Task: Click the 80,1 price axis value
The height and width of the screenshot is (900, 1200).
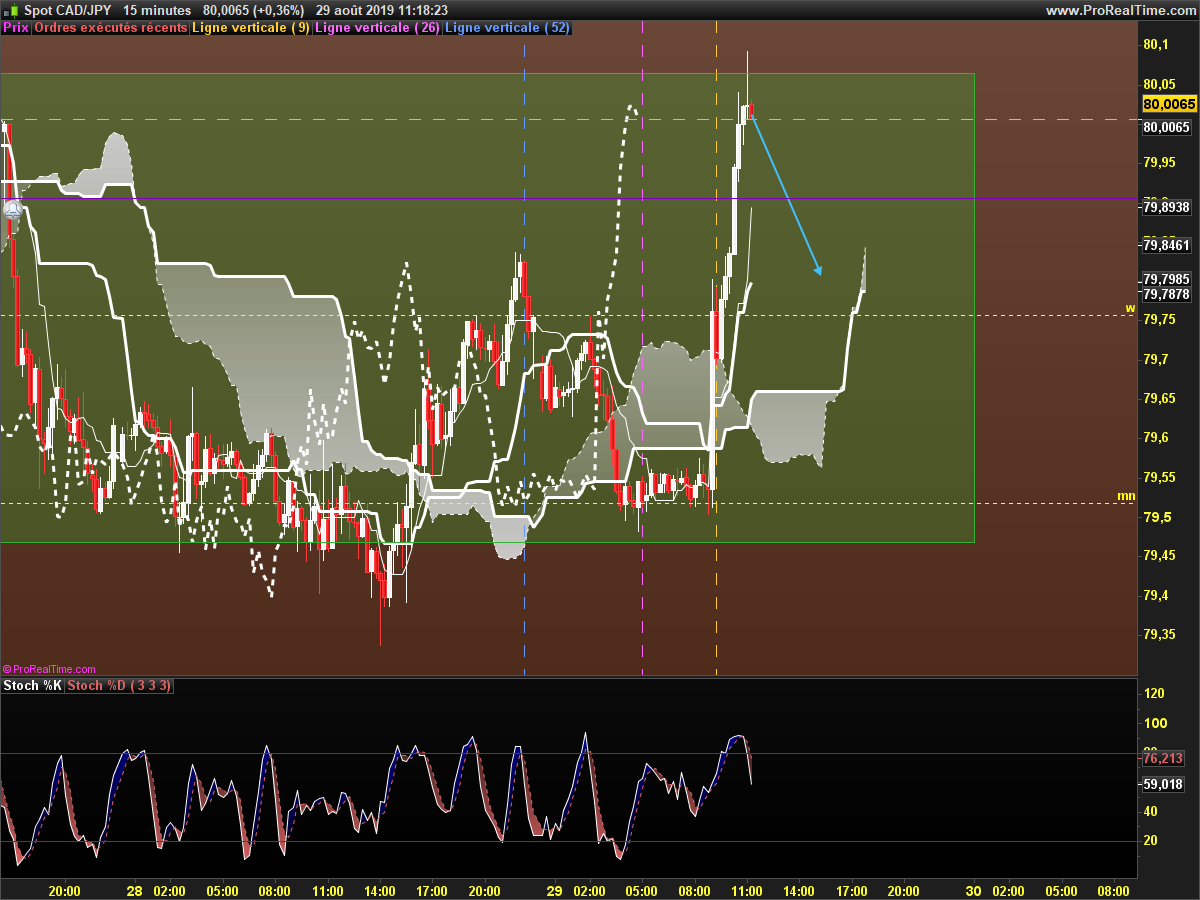Action: click(1155, 44)
